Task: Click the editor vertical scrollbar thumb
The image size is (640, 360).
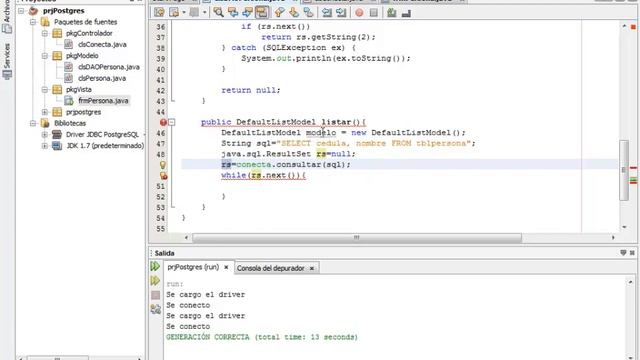Action: (x=624, y=170)
